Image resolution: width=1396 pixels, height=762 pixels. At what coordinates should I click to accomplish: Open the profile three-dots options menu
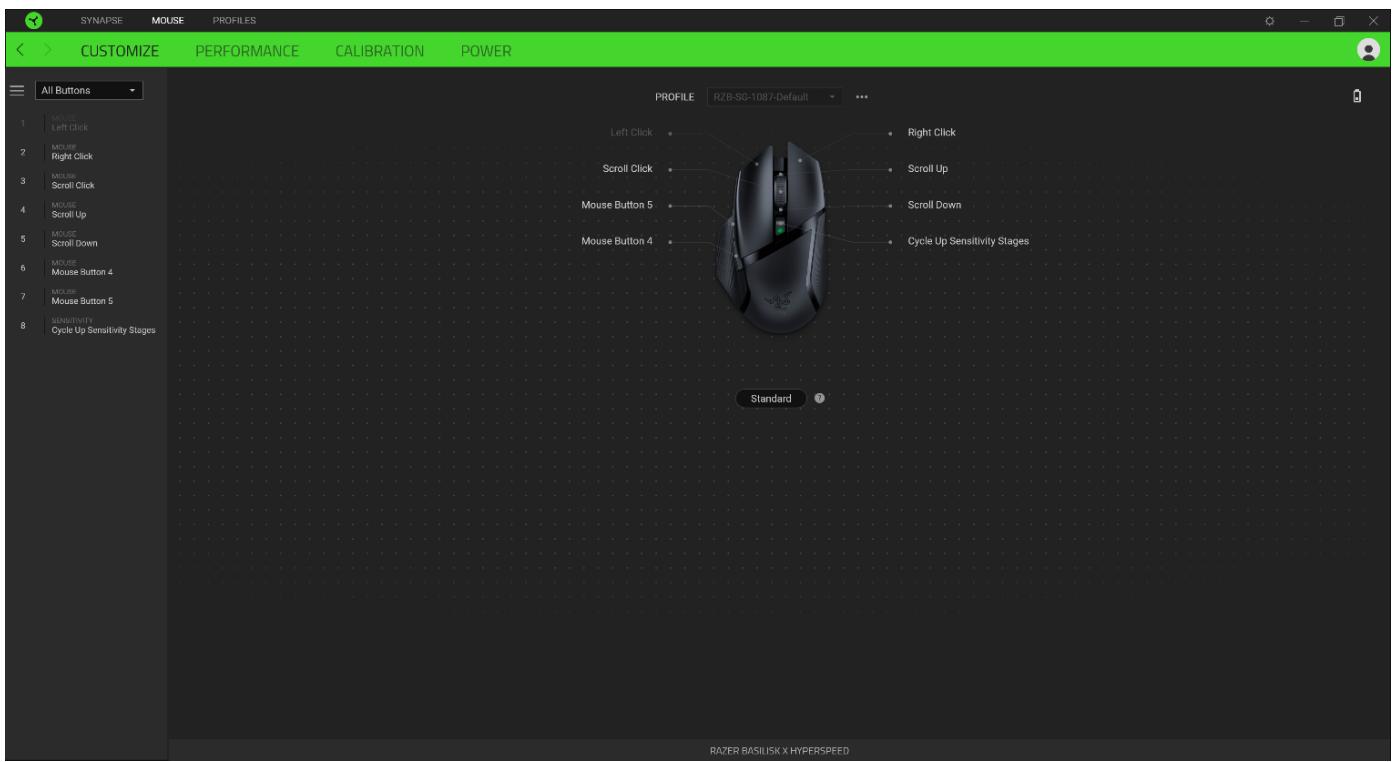(861, 97)
